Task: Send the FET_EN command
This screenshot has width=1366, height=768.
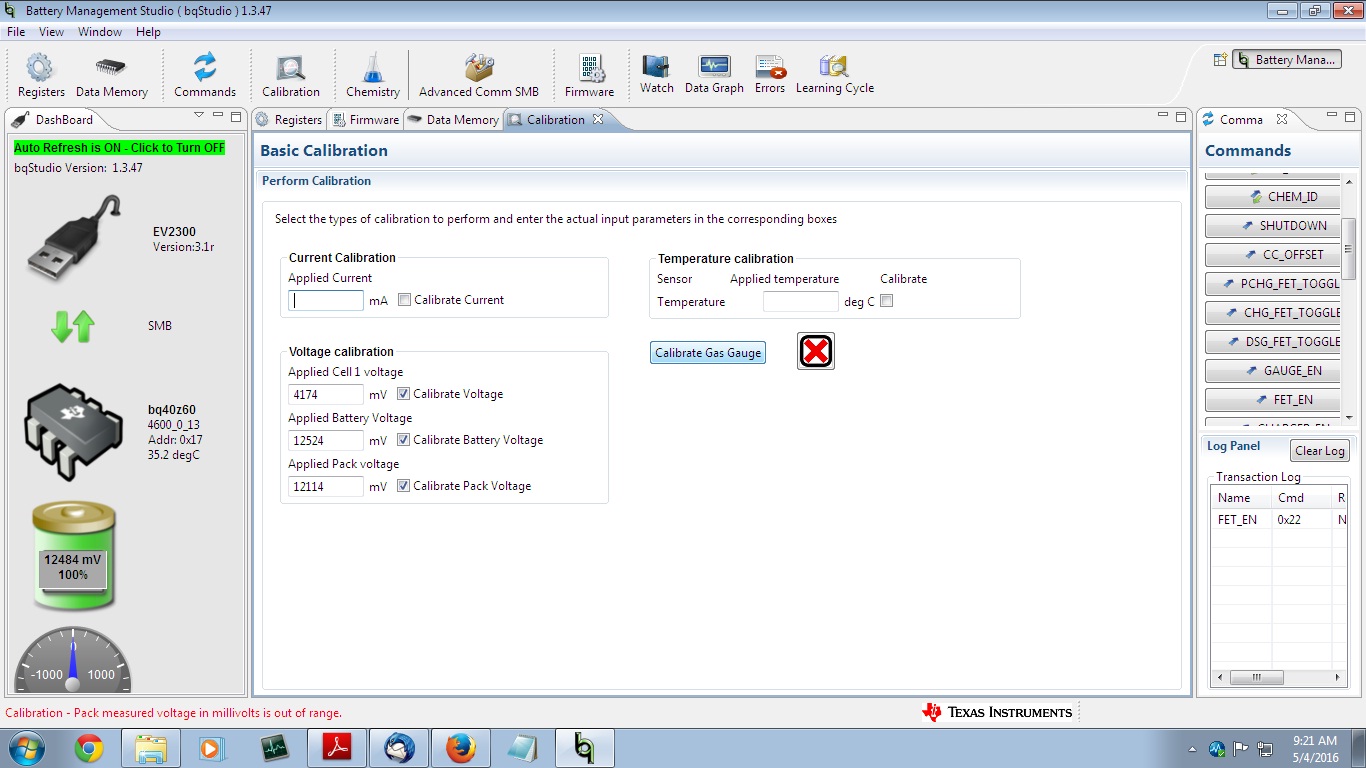Action: click(x=1273, y=400)
